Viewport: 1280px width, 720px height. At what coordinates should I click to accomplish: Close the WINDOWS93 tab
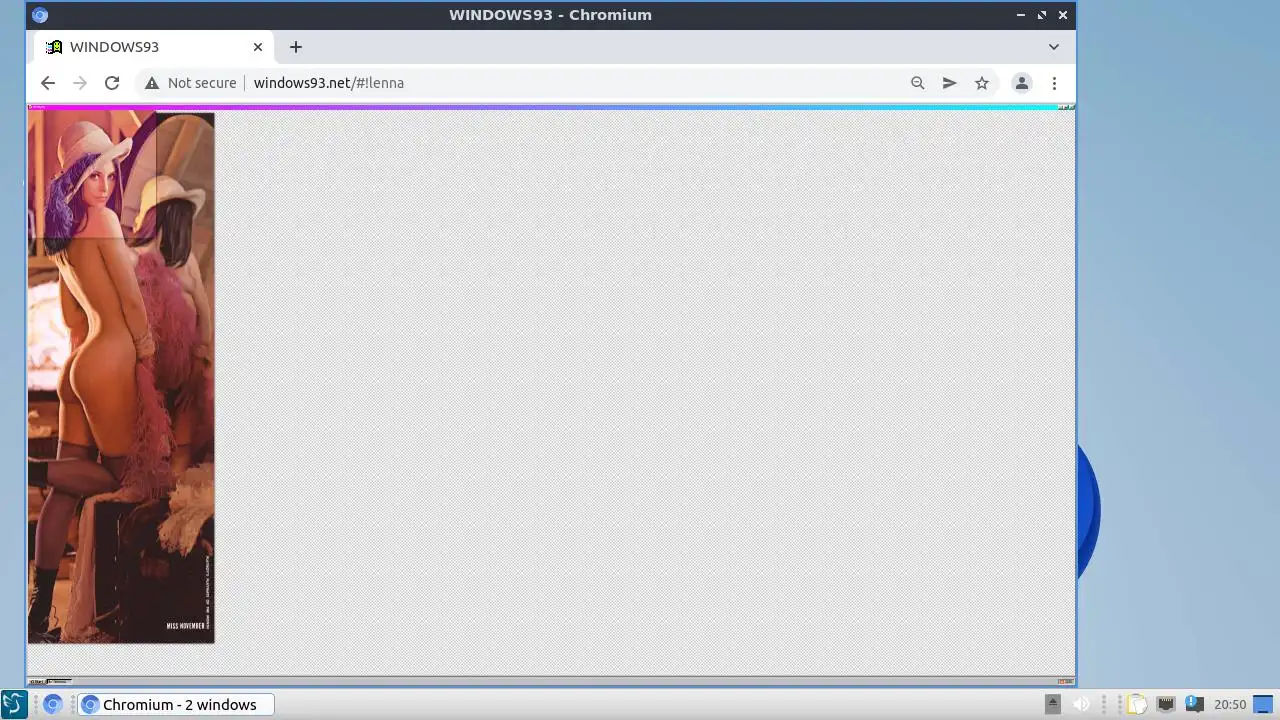pos(258,47)
